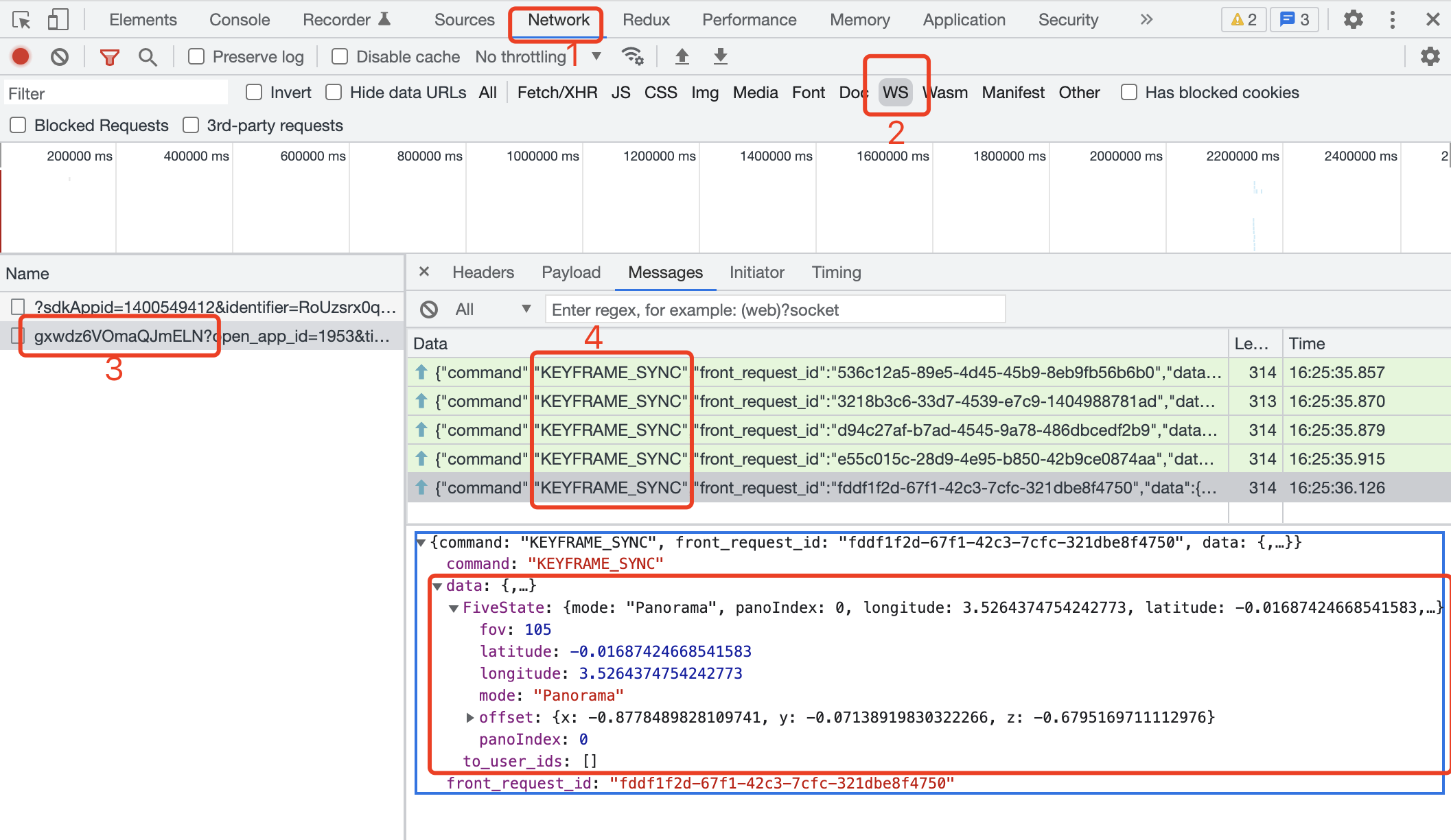This screenshot has height=840, width=1451.
Task: Collapse the data object triangle
Action: [437, 586]
